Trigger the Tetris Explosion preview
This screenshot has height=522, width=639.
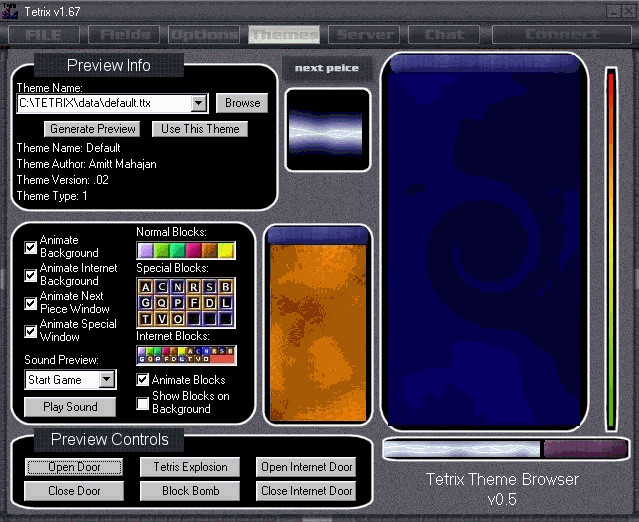(x=190, y=467)
